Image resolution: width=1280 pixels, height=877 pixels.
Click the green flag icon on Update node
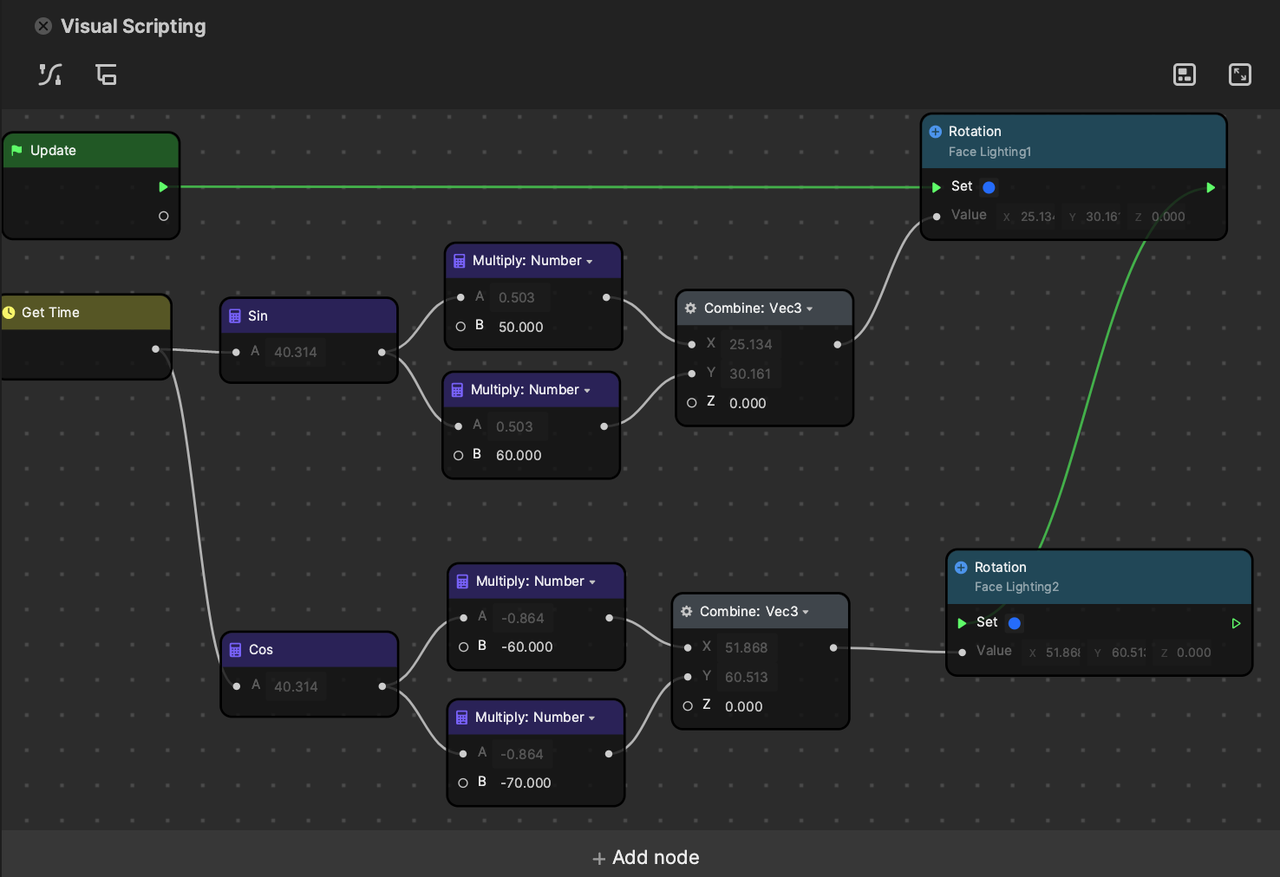16,151
